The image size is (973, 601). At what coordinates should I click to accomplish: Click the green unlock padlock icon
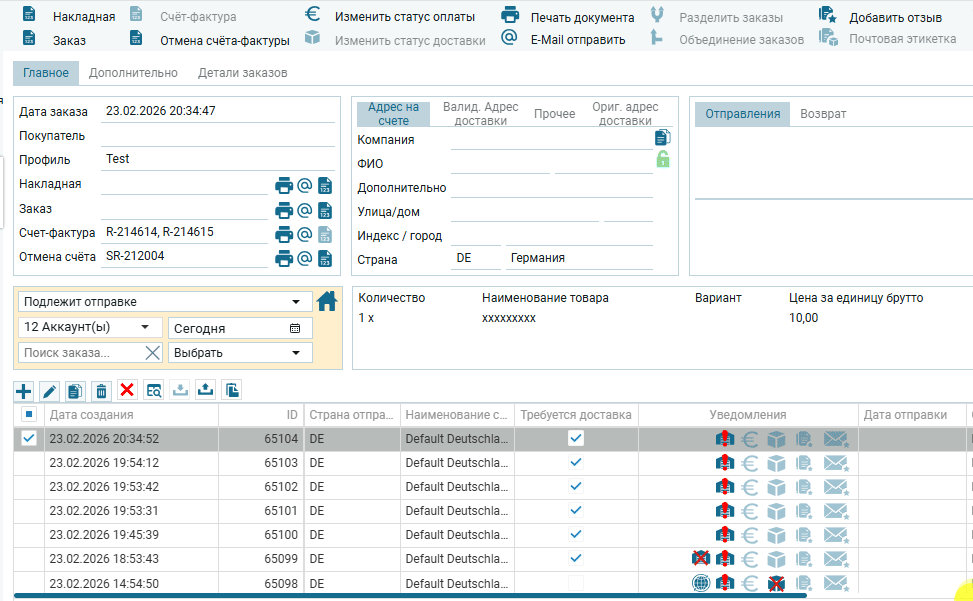coord(662,160)
